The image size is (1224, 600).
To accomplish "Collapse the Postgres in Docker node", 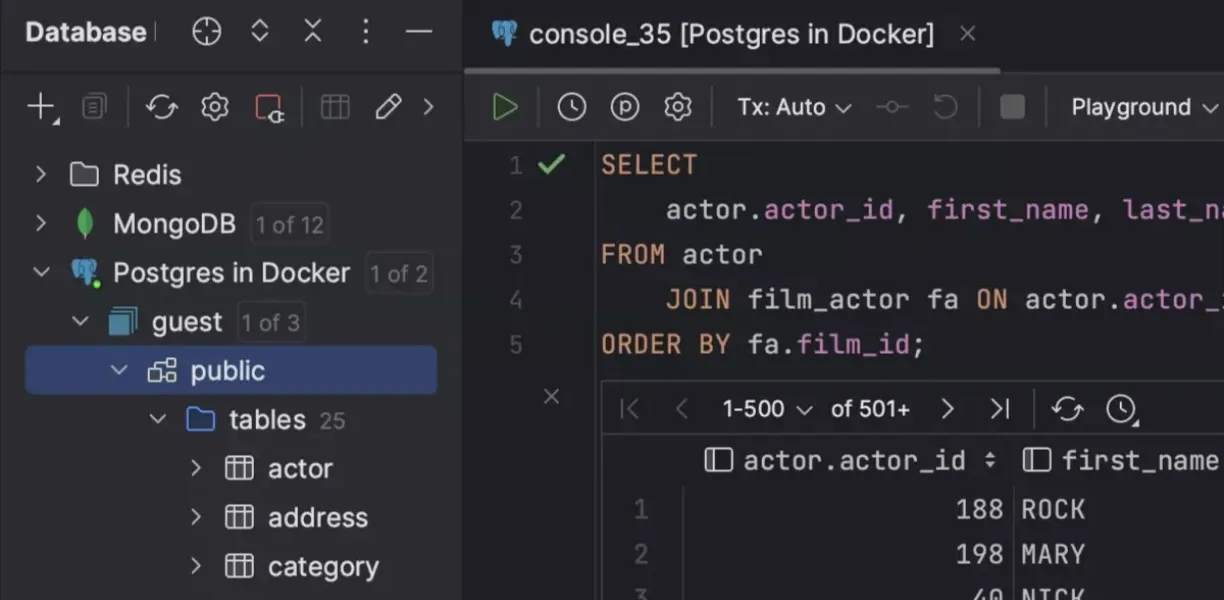I will [41, 272].
